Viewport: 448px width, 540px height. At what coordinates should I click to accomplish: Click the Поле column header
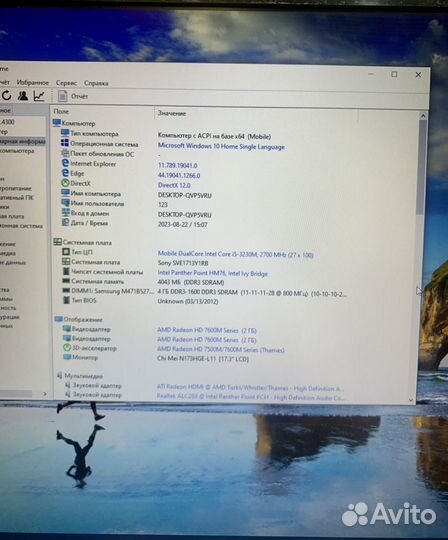(61, 111)
